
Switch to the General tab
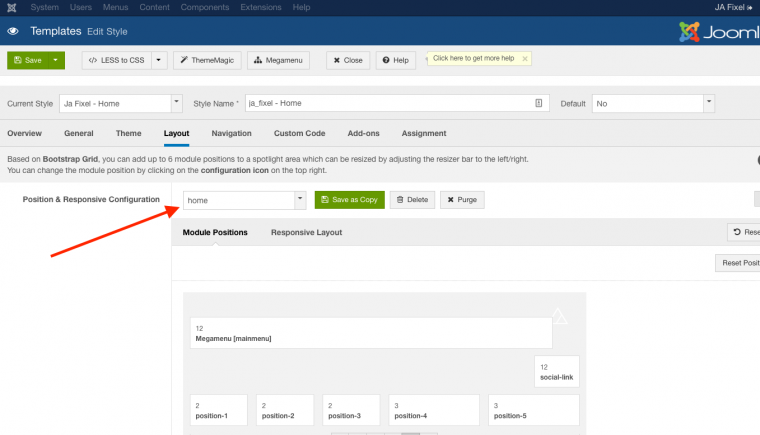[79, 133]
